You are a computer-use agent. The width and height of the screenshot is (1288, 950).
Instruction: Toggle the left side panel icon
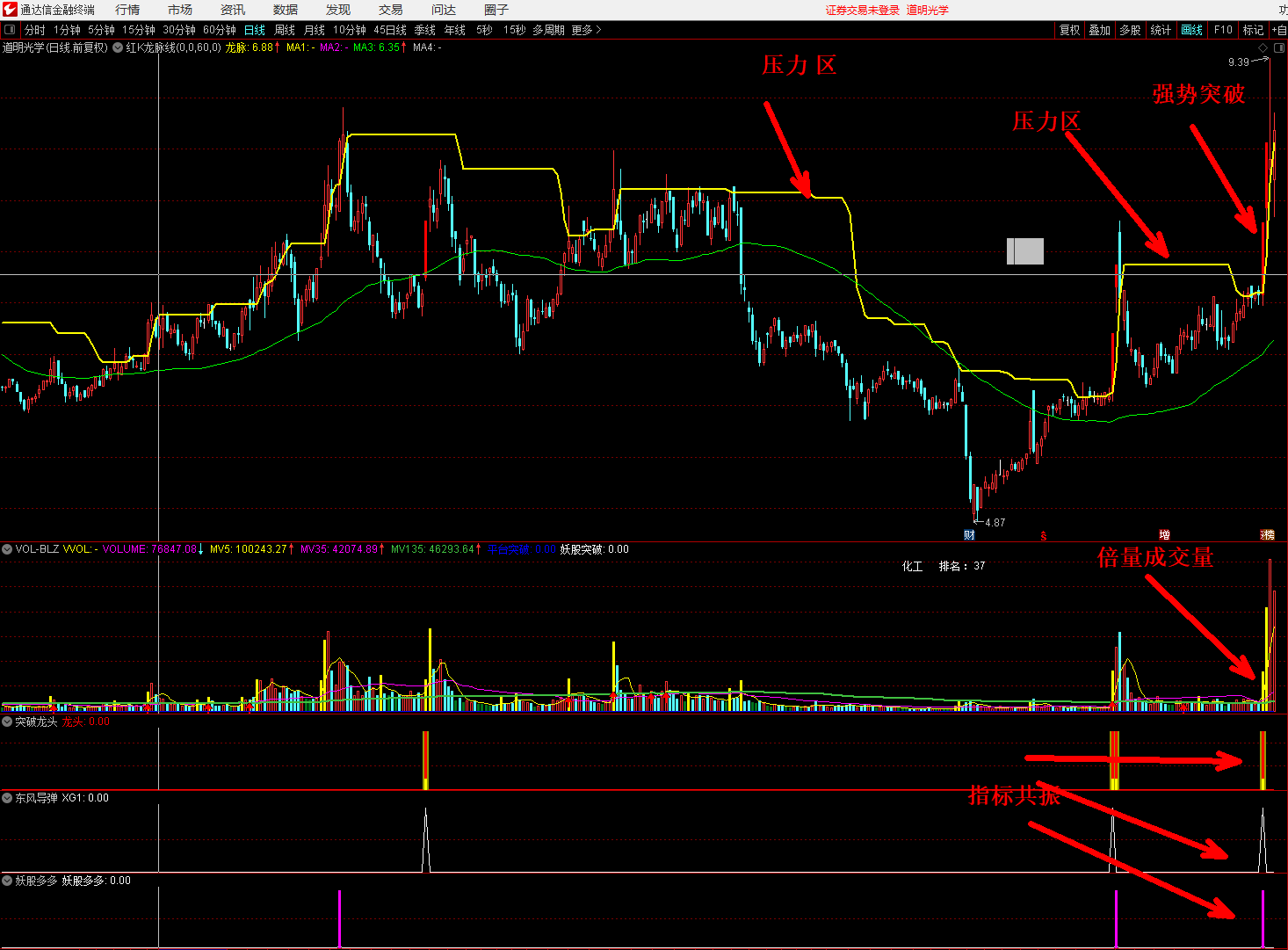tap(10, 30)
